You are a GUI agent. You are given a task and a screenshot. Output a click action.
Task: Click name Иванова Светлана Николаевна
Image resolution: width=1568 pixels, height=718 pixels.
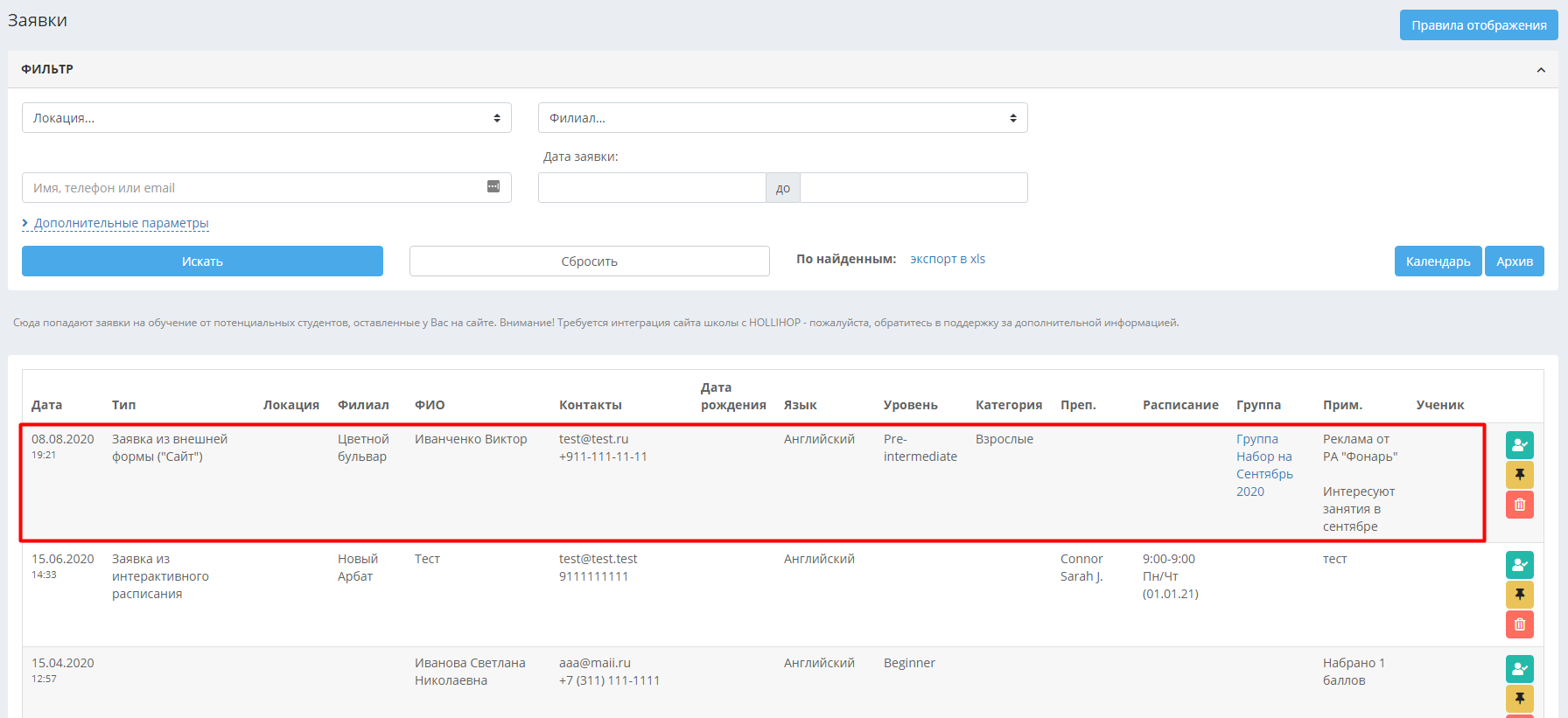coord(470,672)
